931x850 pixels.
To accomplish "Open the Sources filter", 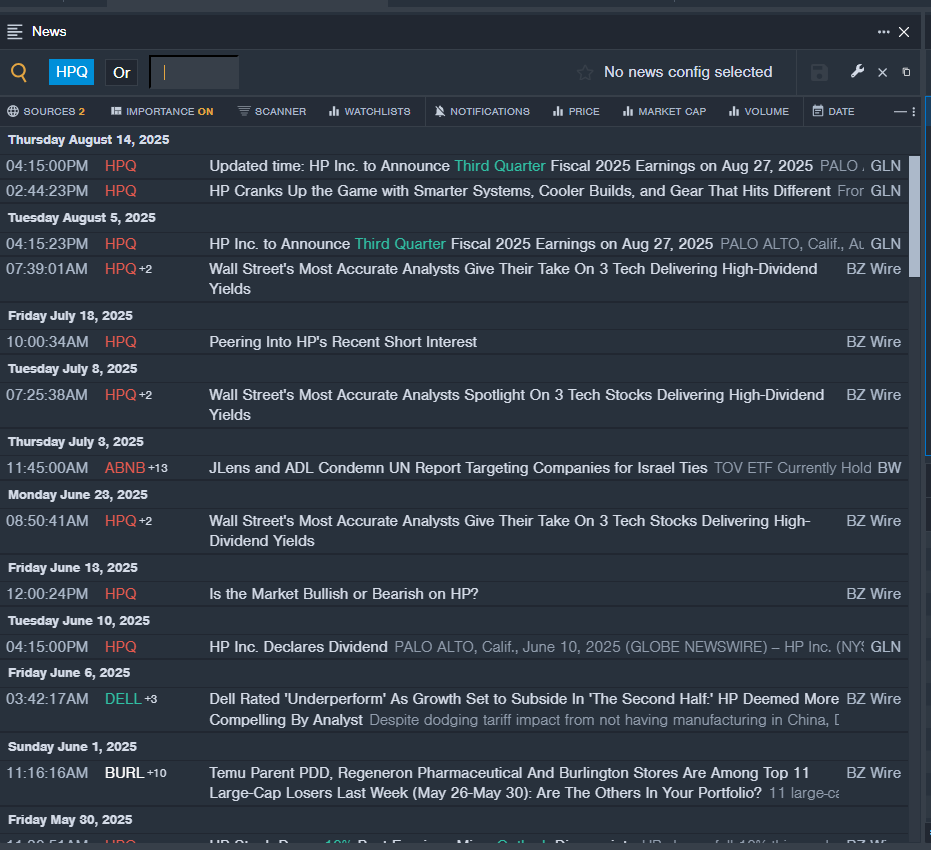I will [x=46, y=112].
